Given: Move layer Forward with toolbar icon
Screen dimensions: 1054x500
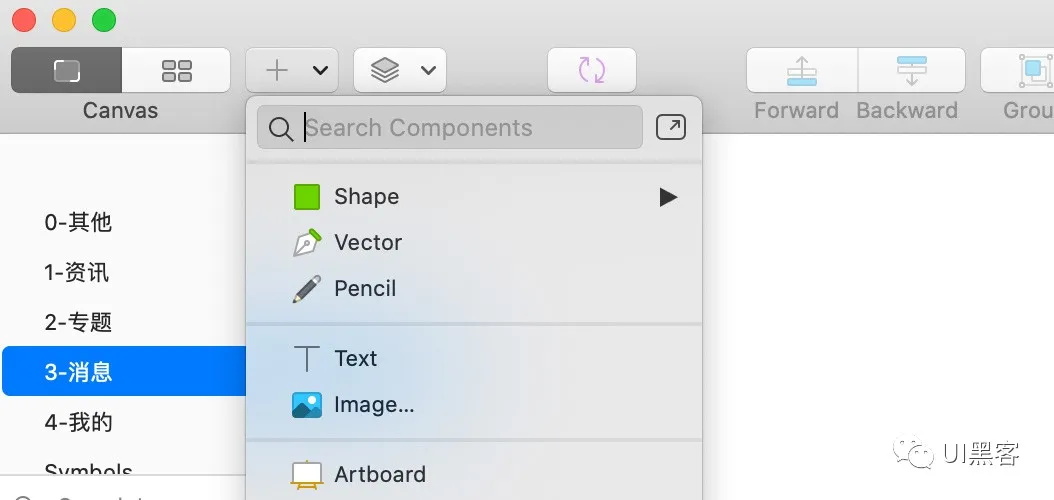Looking at the screenshot, I should click(801, 70).
